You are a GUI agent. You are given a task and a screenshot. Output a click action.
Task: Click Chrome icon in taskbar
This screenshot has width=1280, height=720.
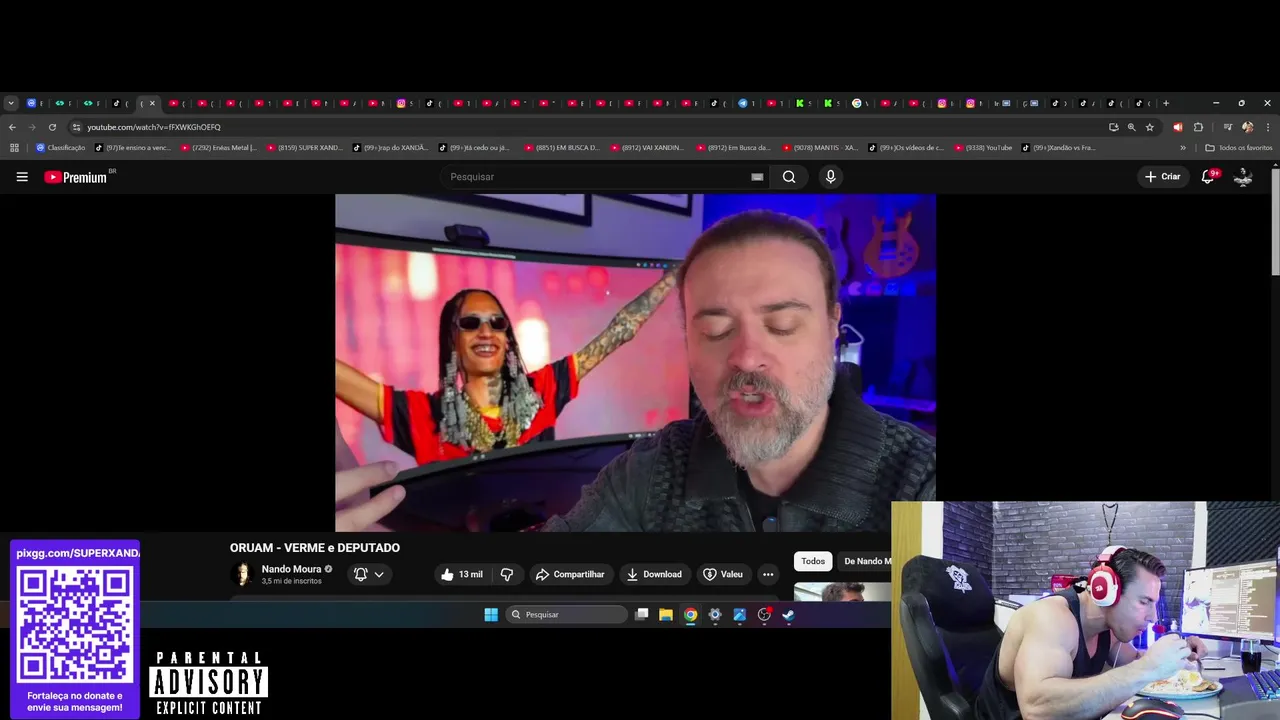[690, 615]
